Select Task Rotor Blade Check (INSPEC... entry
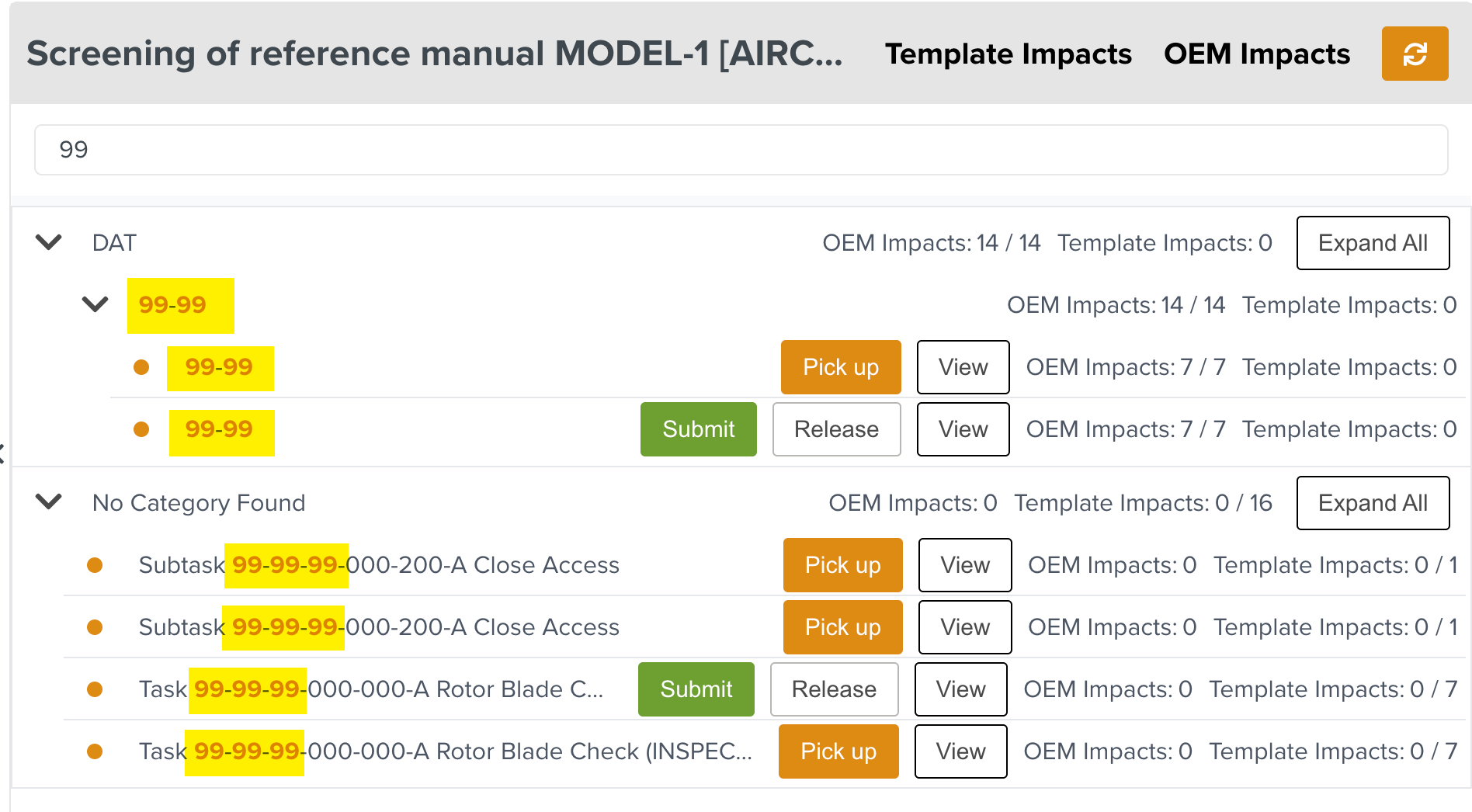1472x812 pixels. tap(445, 751)
